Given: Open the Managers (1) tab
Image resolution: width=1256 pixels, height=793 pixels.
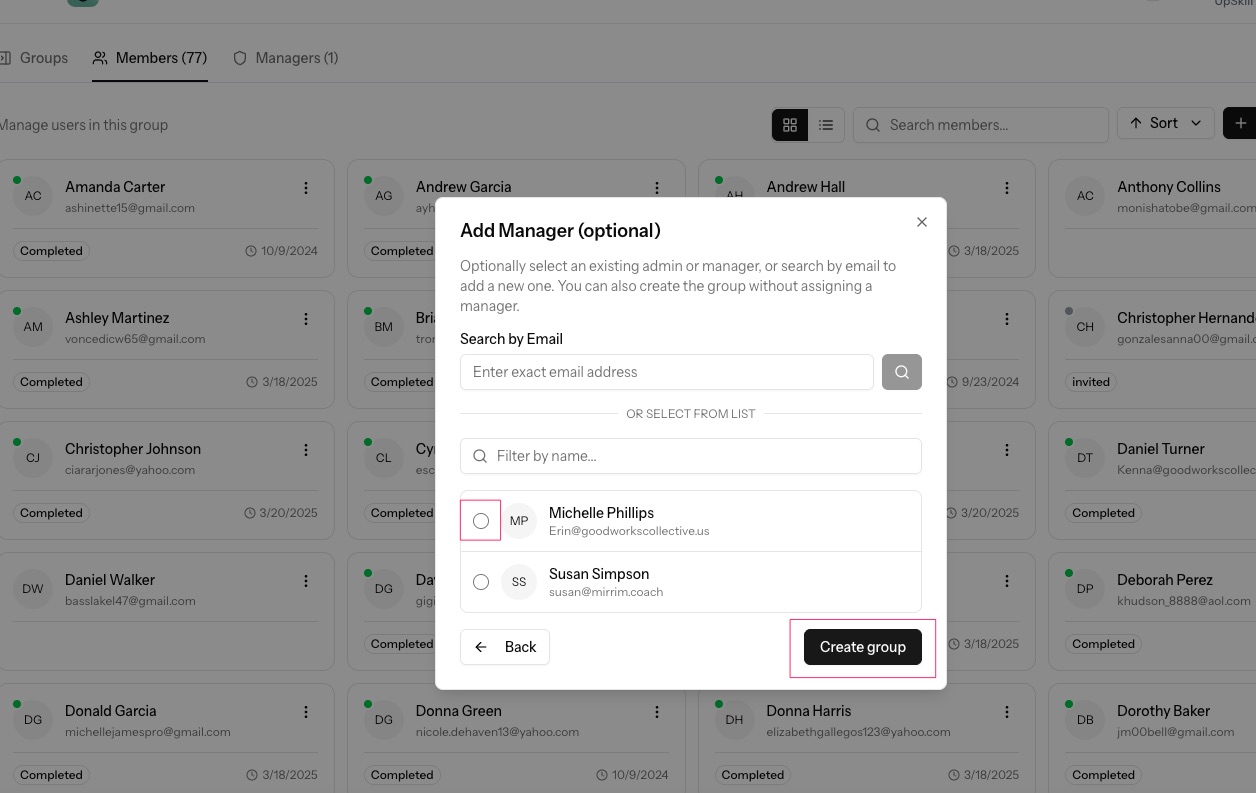Looking at the screenshot, I should (286, 58).
